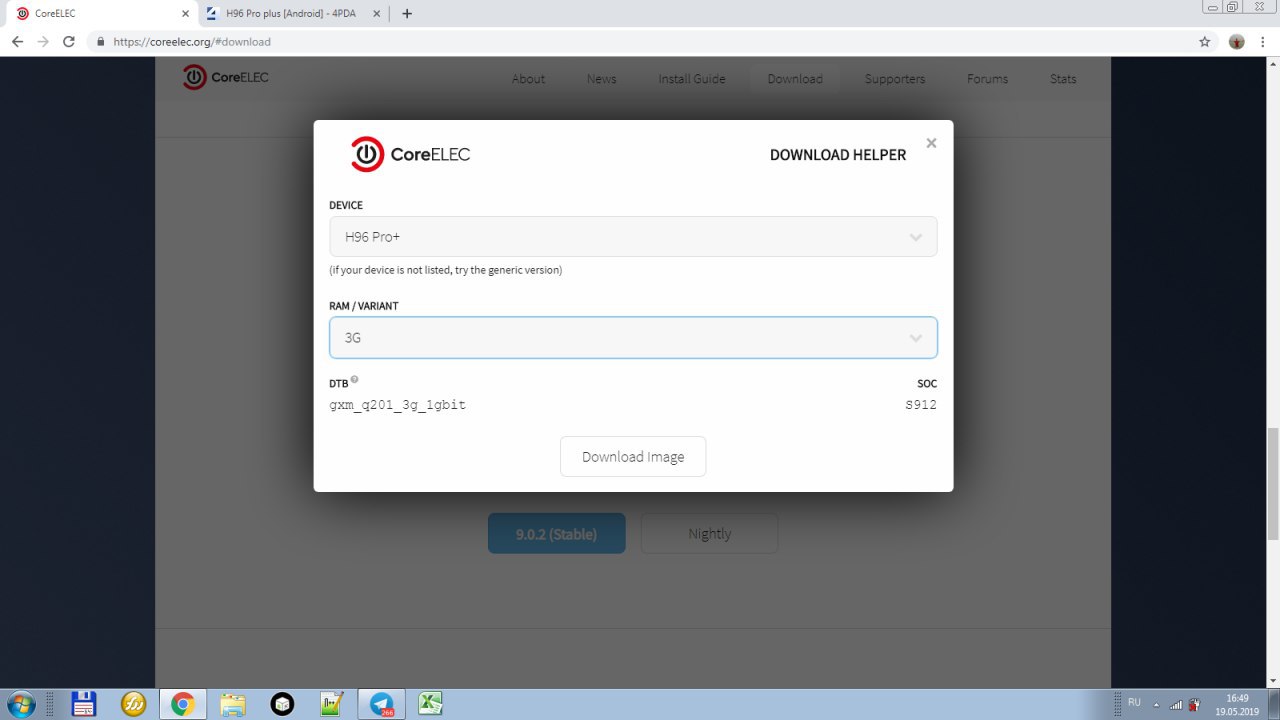This screenshot has height=720, width=1280.
Task: Open the Chrome profile avatar
Action: pyautogui.click(x=1237, y=42)
